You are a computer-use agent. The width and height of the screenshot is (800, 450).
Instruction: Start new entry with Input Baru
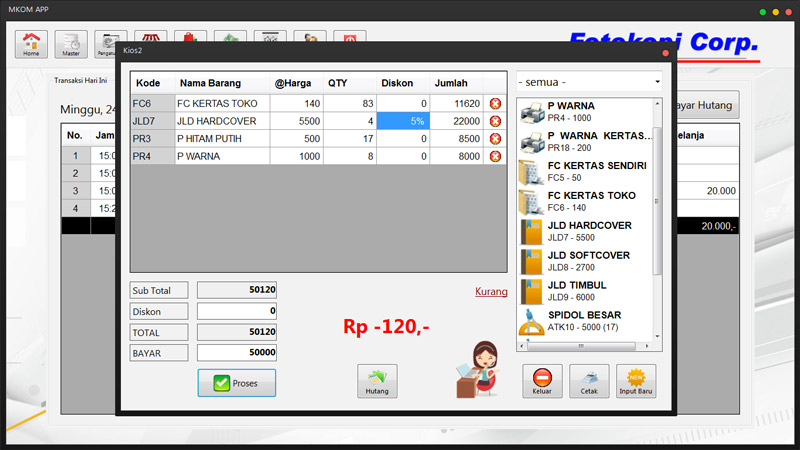[636, 381]
